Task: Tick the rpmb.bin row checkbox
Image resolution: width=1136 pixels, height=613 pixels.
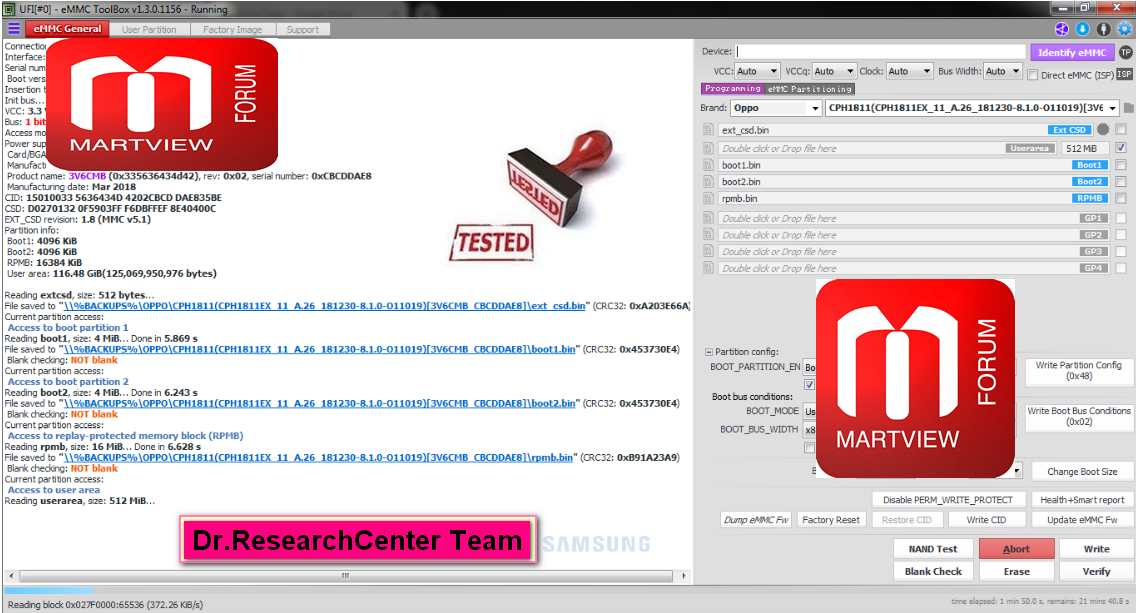Action: point(1121,199)
